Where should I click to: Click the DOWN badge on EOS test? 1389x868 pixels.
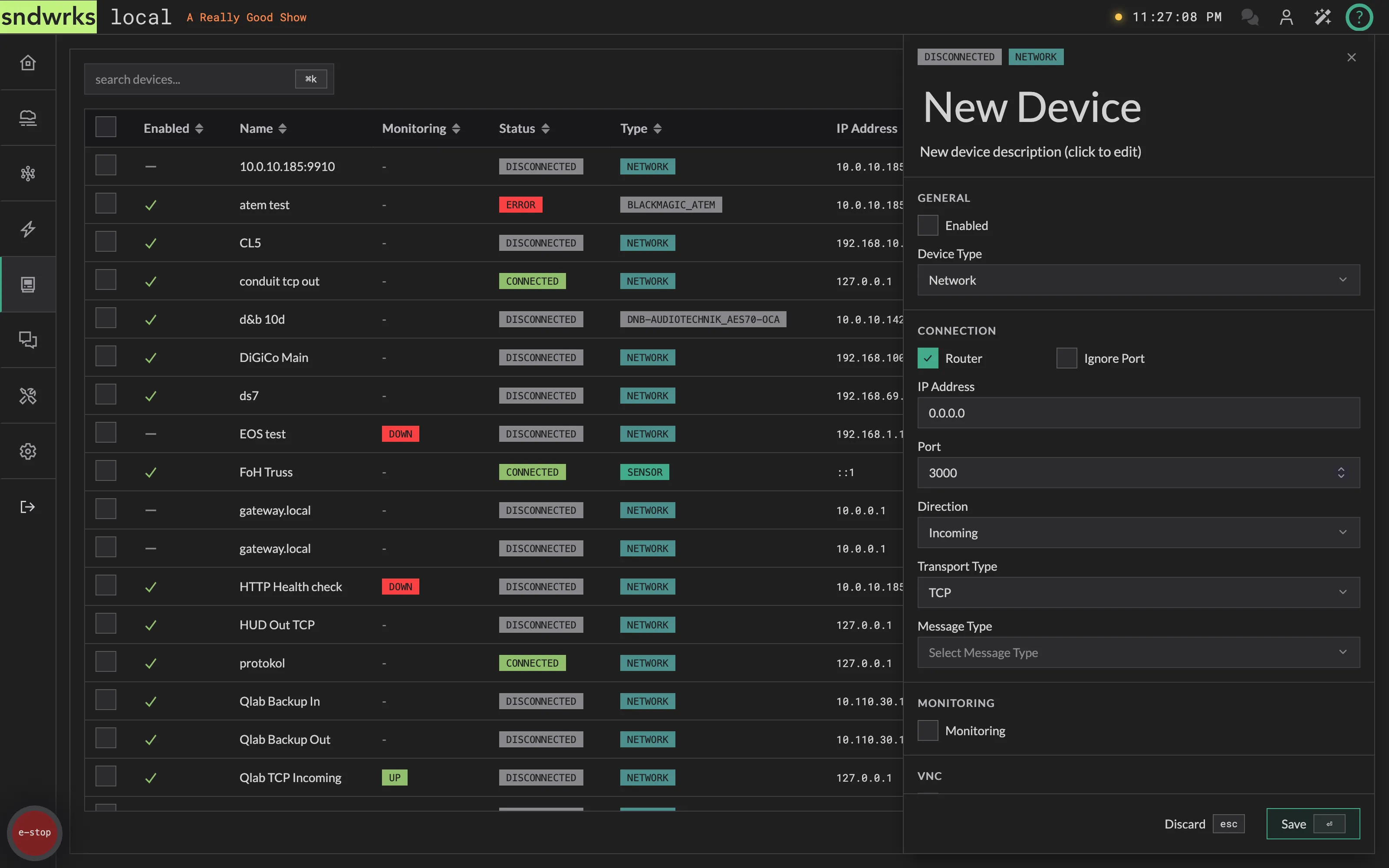(400, 434)
